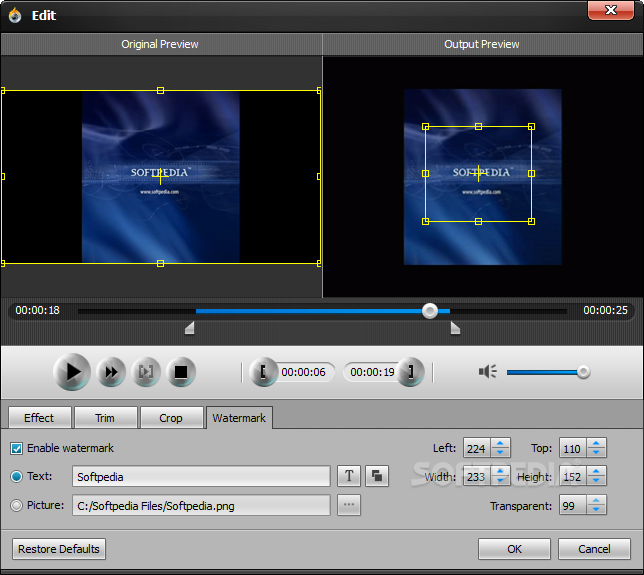644x575 pixels.
Task: Click bottom-right handle of watermark box
Action: point(531,221)
